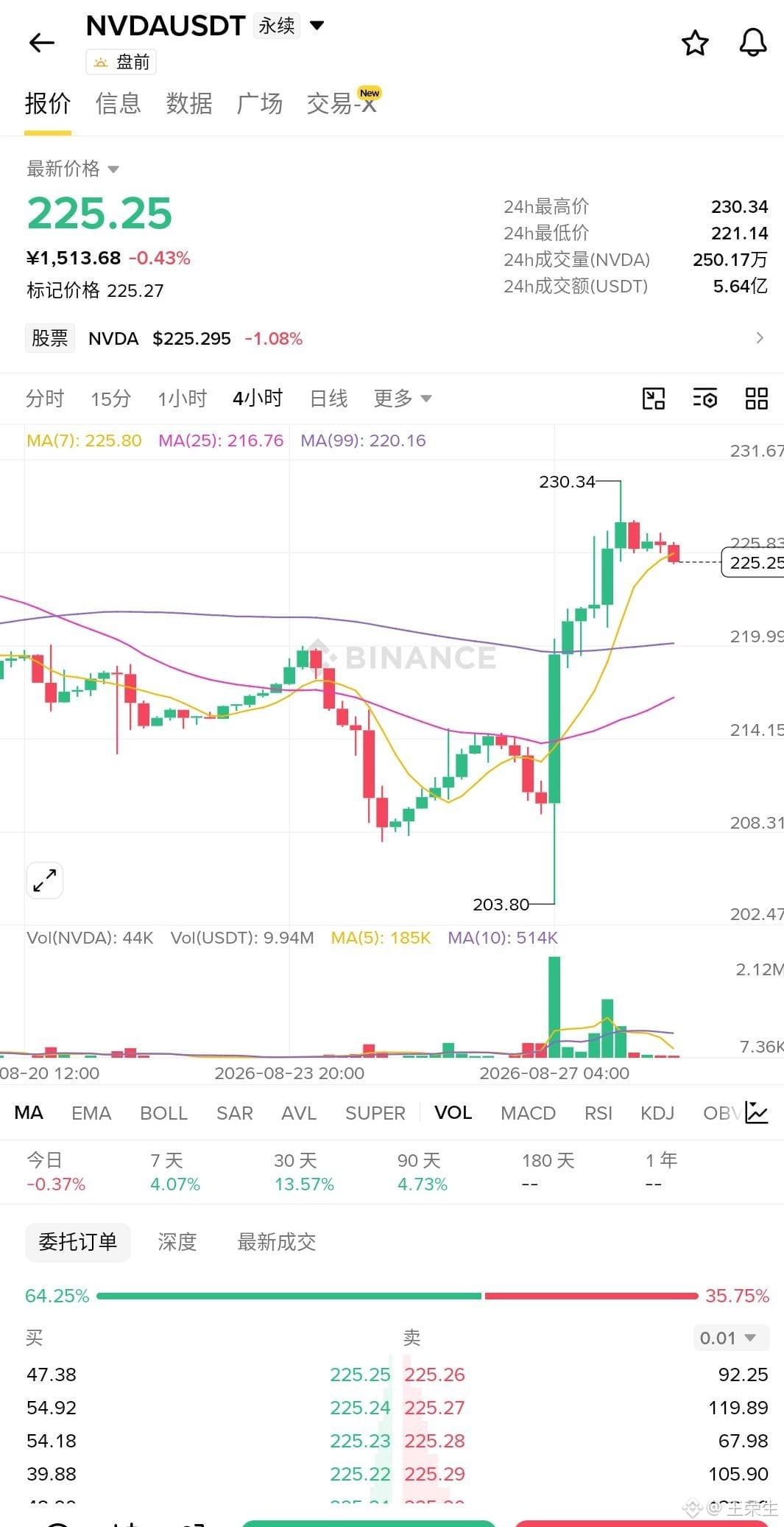The width and height of the screenshot is (784, 1527).
Task: Expand the 最新价格 price type dropdown
Action: tap(113, 169)
